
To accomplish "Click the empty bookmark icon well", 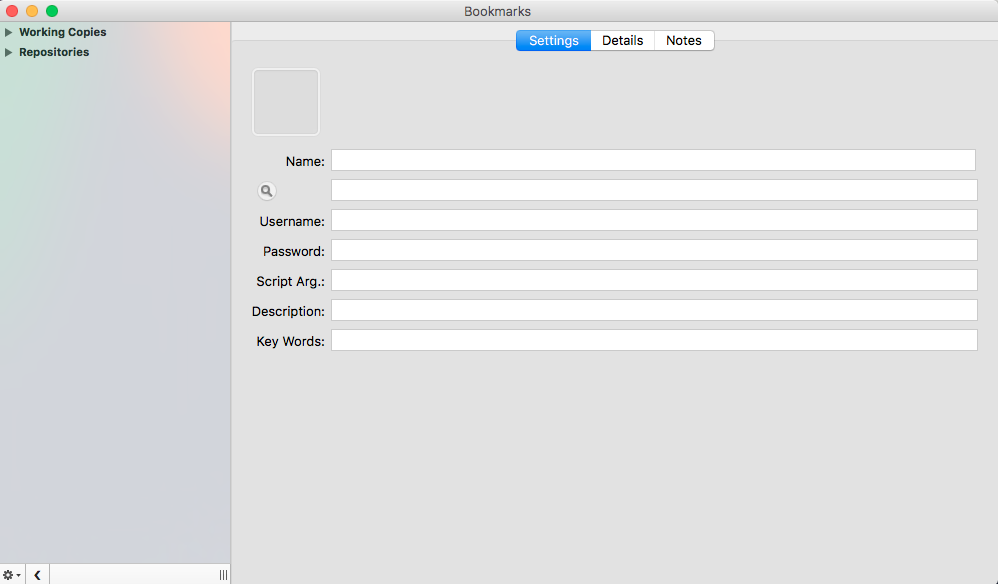I will [x=286, y=102].
